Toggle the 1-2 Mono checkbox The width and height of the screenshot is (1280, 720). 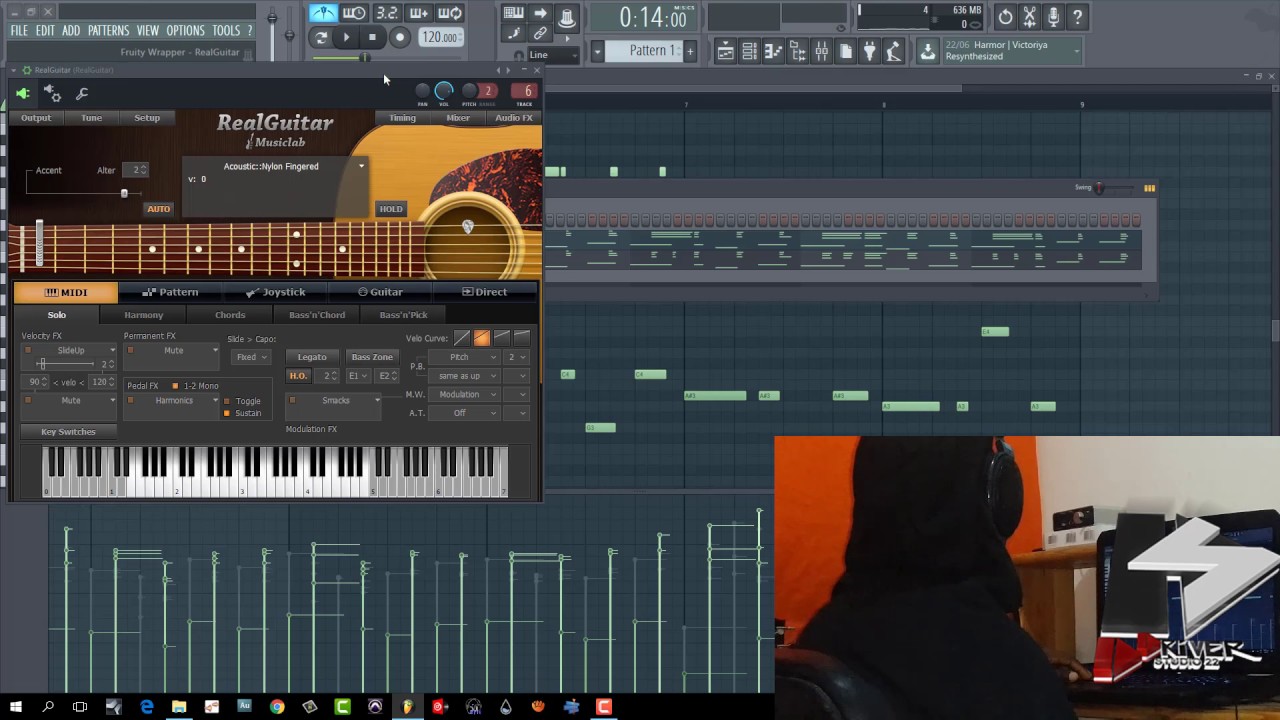[175, 386]
